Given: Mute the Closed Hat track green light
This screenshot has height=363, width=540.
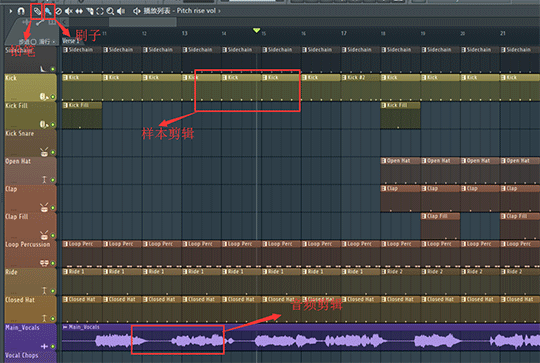Looking at the screenshot, I should pyautogui.click(x=53, y=319).
